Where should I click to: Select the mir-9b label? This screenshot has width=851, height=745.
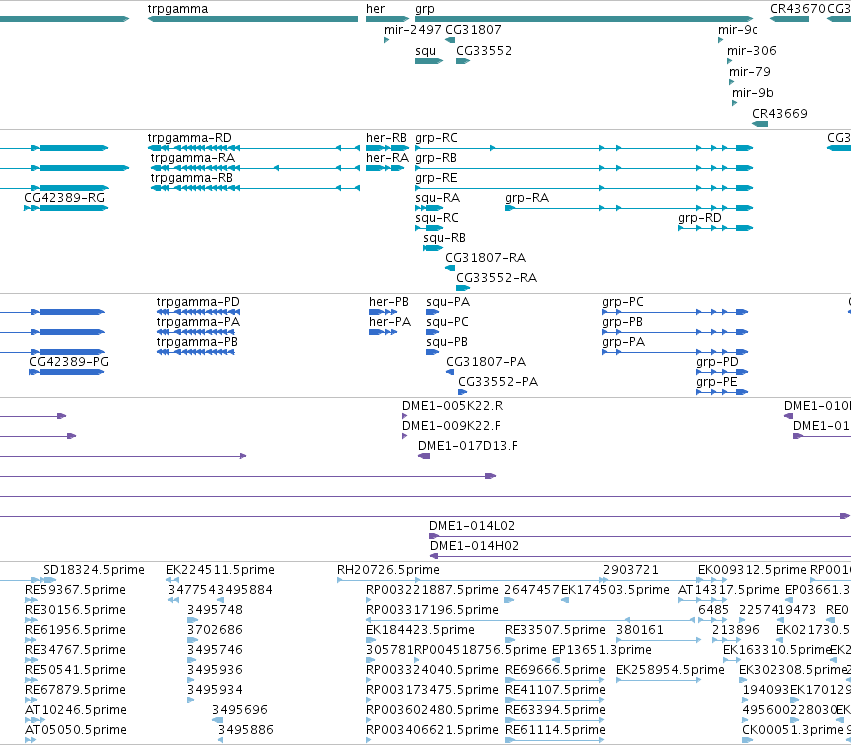click(753, 93)
